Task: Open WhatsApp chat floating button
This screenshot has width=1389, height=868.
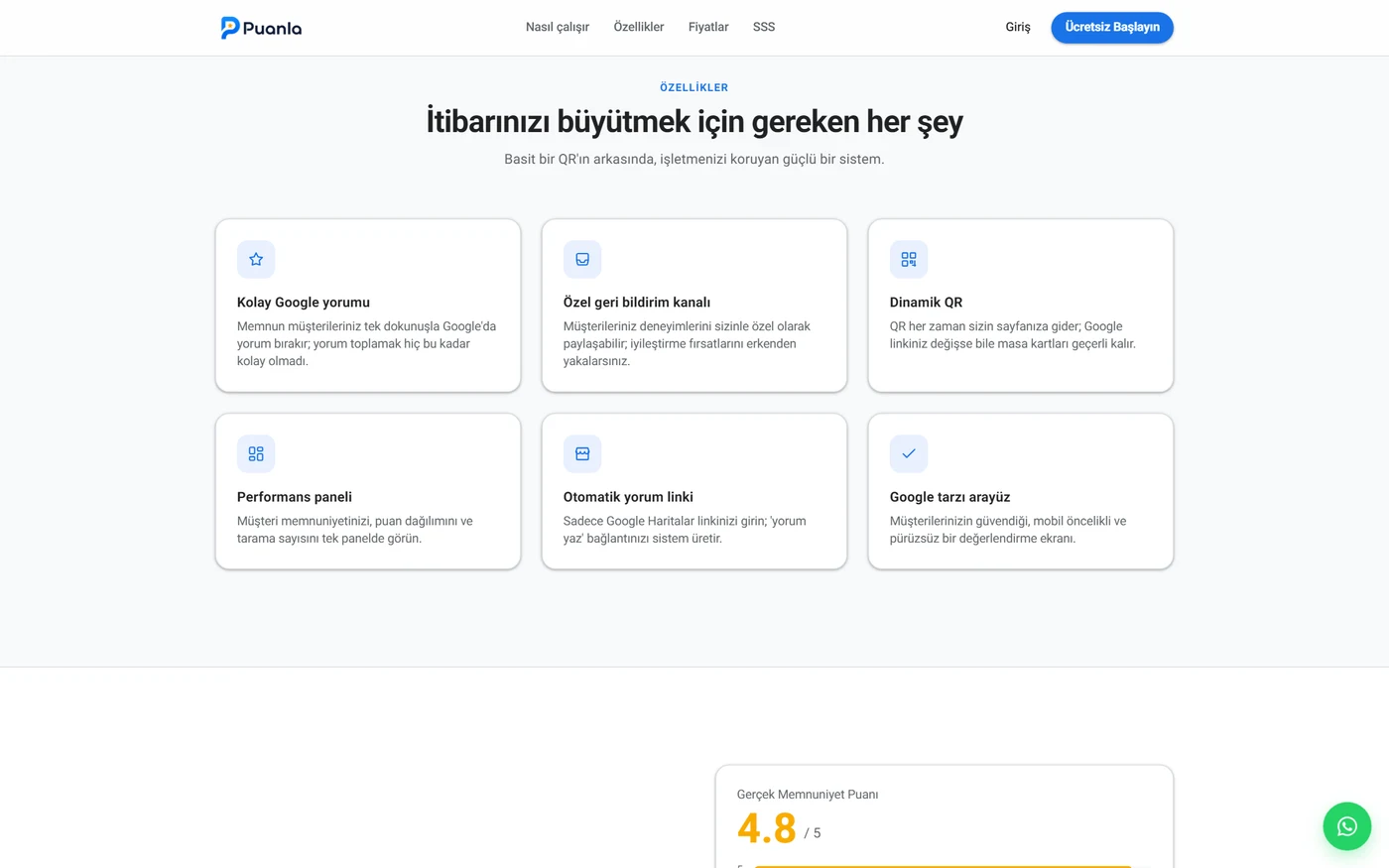Action: (x=1347, y=826)
